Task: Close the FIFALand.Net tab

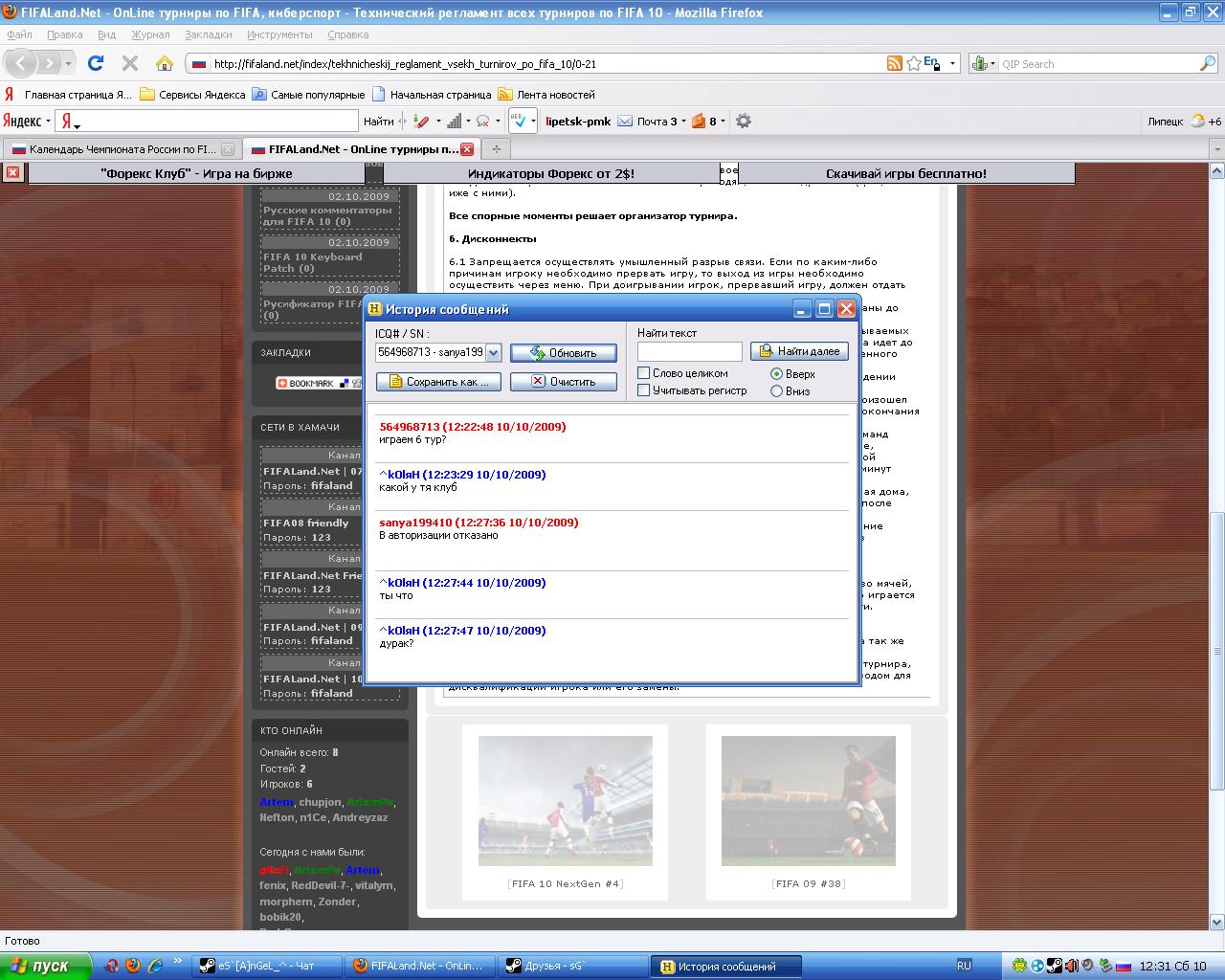Action: pos(467,149)
